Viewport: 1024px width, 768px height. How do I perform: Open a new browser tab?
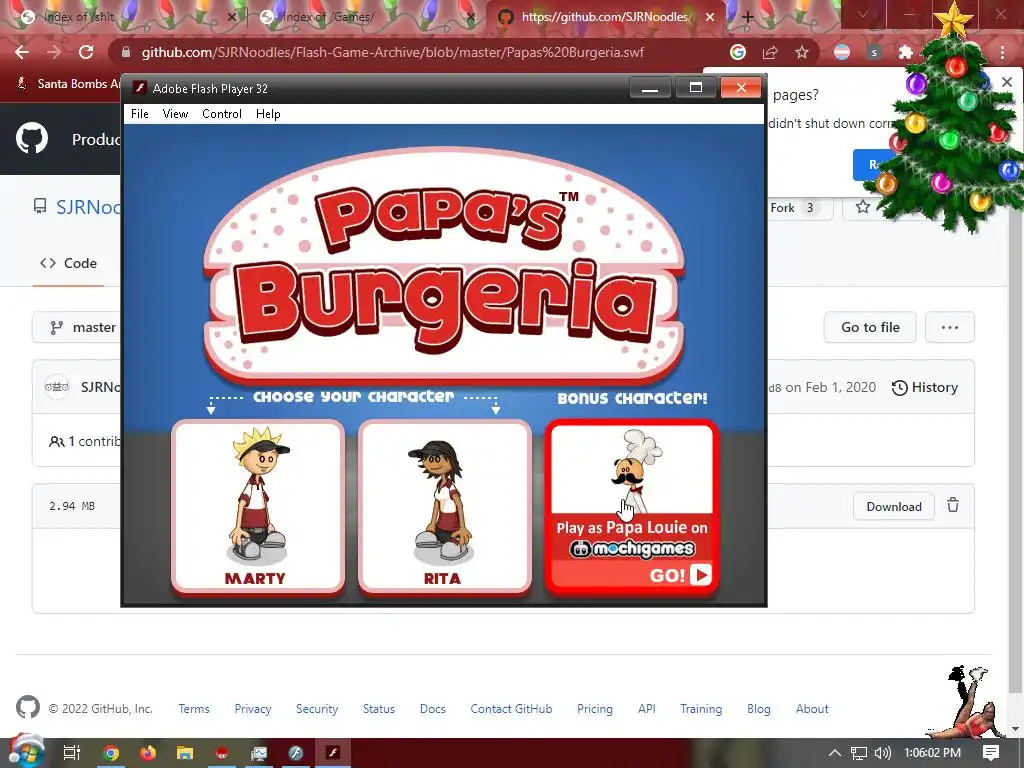coord(748,17)
